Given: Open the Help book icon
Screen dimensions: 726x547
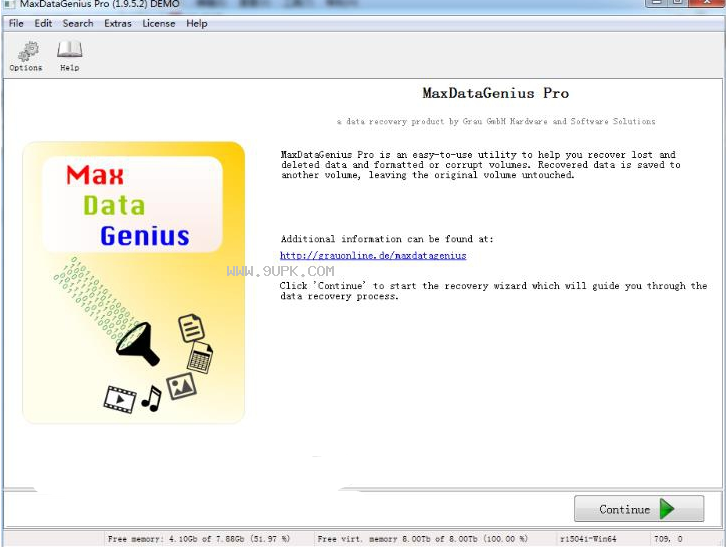Looking at the screenshot, I should [69, 56].
